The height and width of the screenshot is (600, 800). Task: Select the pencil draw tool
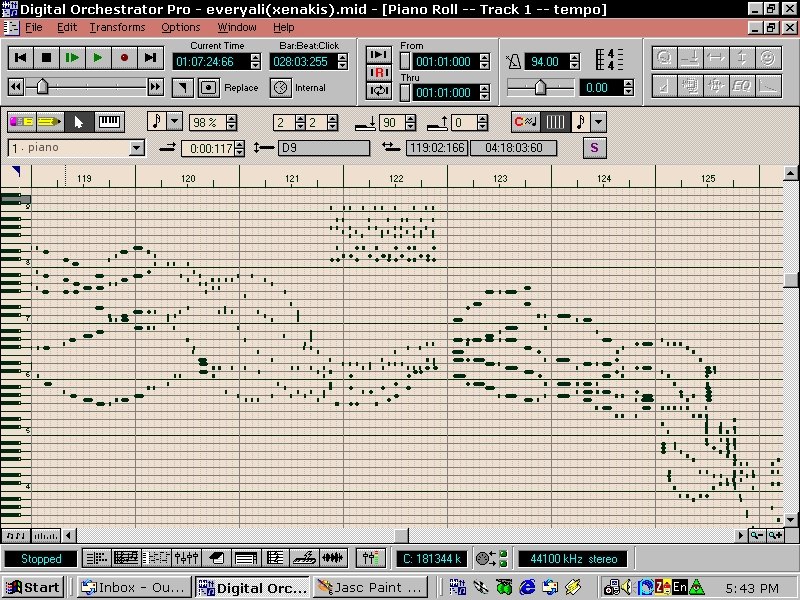pos(49,122)
